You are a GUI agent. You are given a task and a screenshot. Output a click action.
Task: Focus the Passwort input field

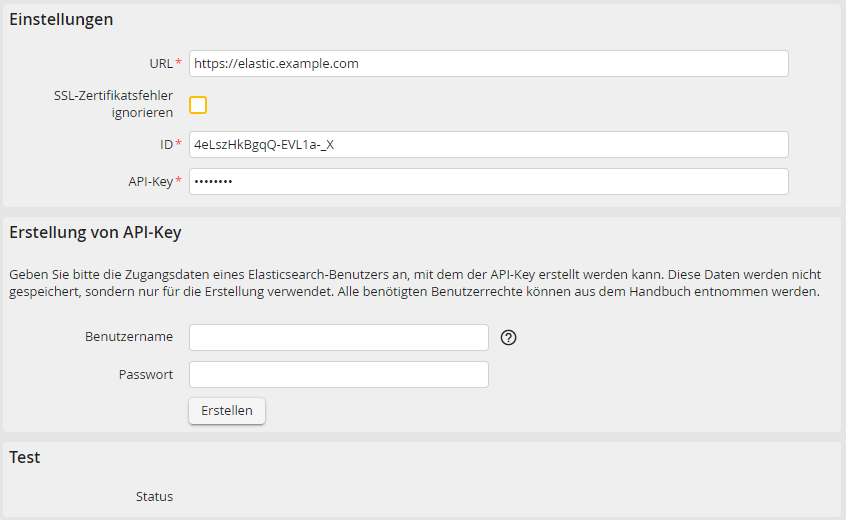pos(338,375)
